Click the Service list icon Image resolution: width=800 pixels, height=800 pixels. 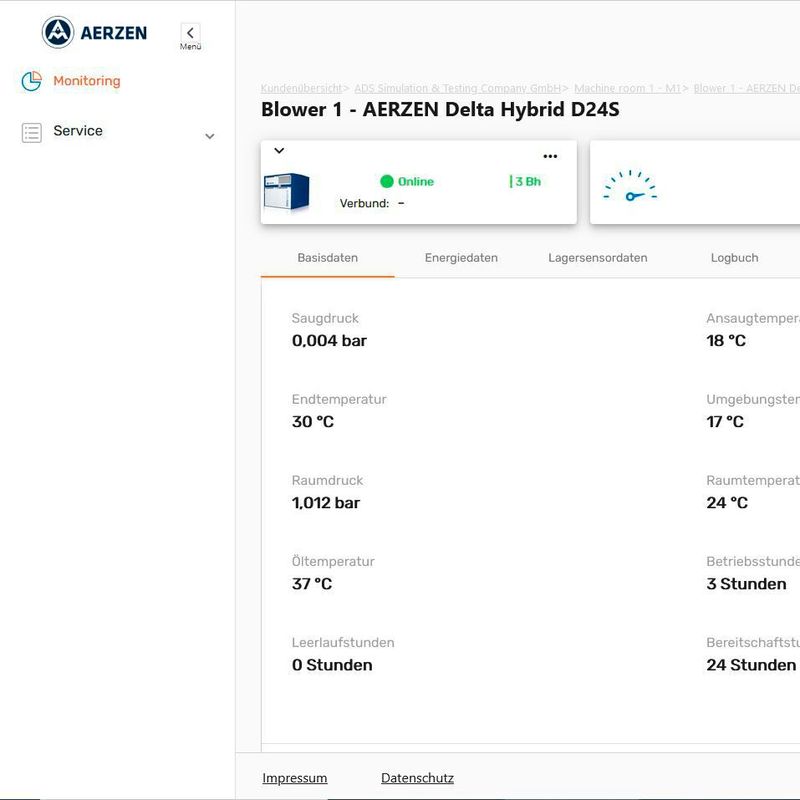point(32,132)
